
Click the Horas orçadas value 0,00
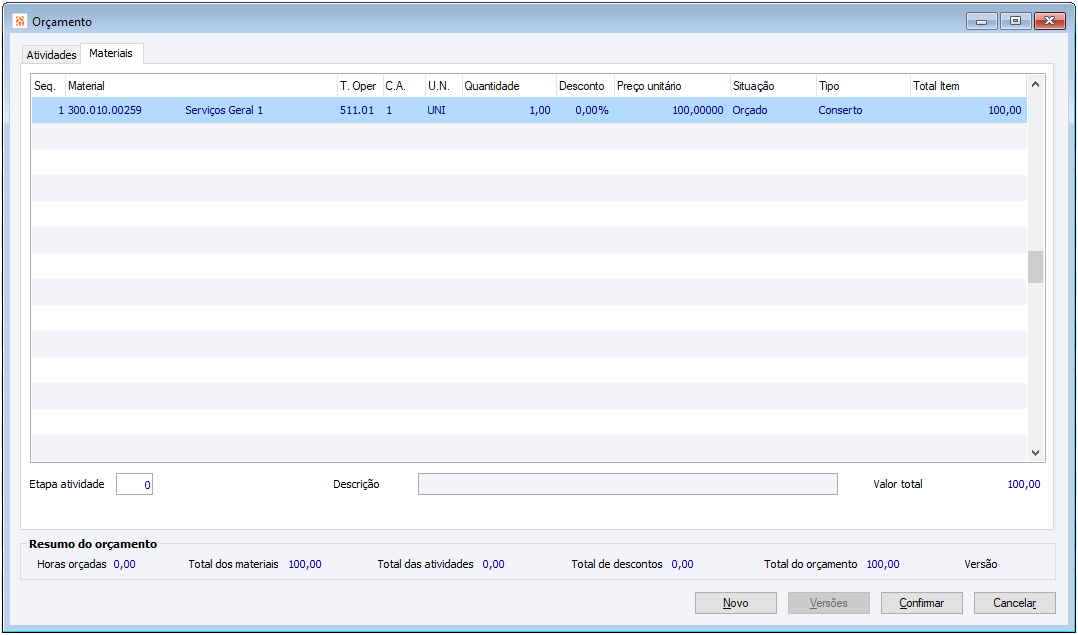pos(124,564)
